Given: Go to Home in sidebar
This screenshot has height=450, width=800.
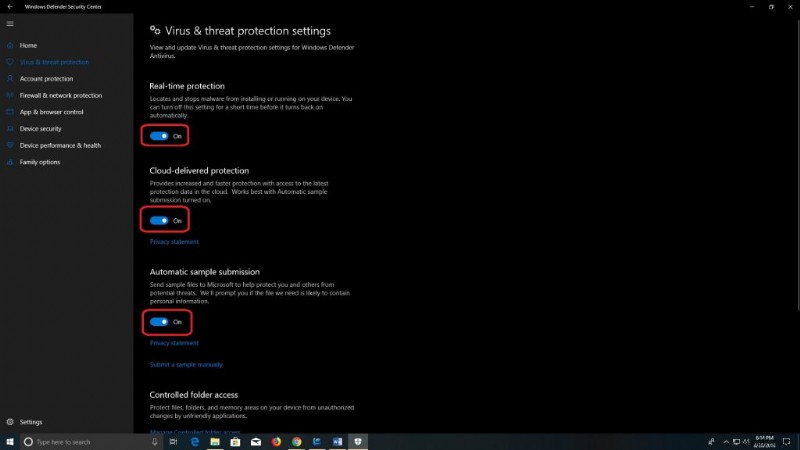Looking at the screenshot, I should pyautogui.click(x=28, y=45).
